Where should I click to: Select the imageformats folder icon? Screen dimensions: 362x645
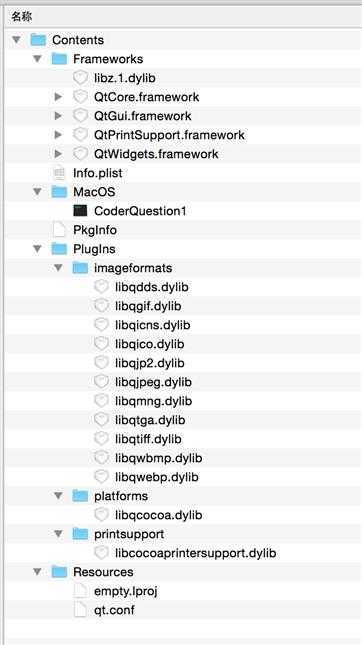(x=80, y=268)
